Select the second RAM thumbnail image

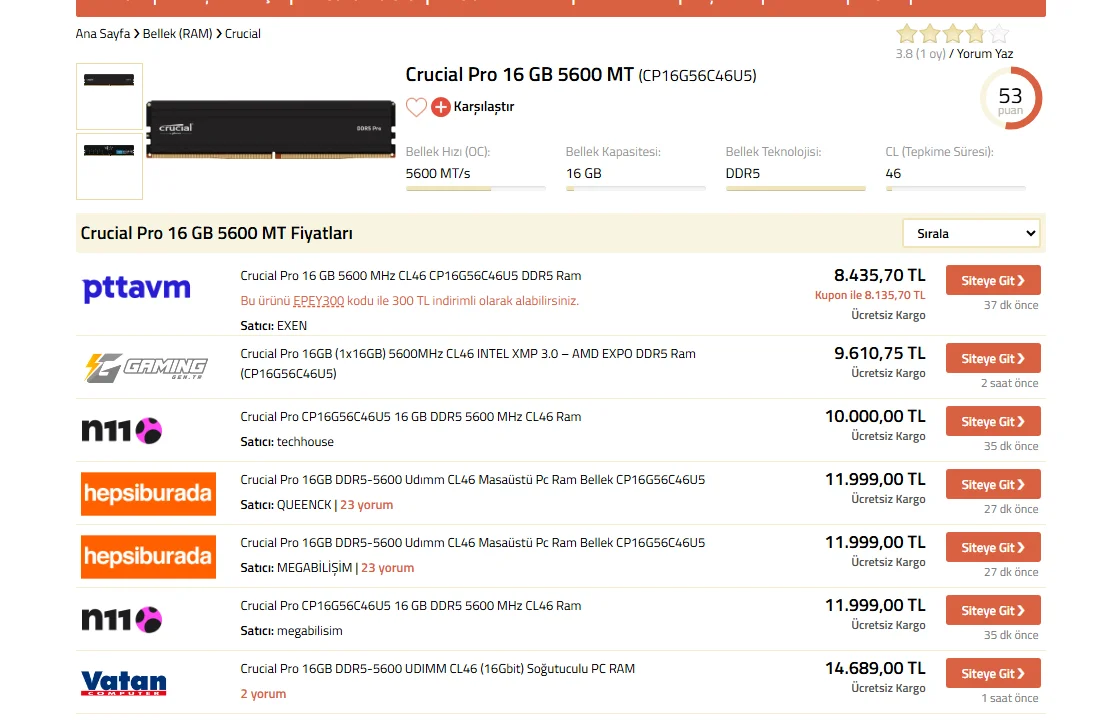pyautogui.click(x=109, y=166)
